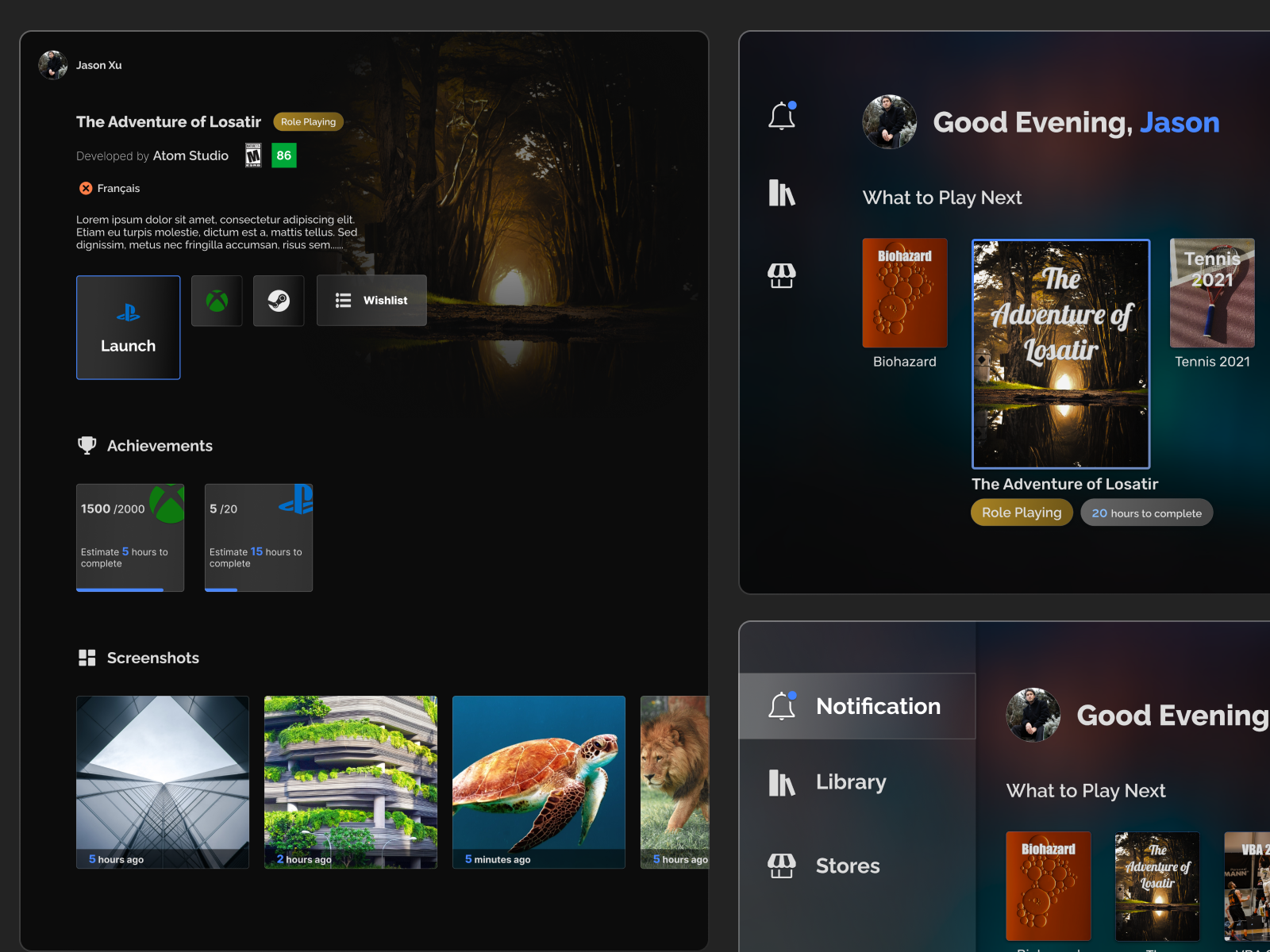
Task: Click the Xbox platform icon
Action: [217, 301]
